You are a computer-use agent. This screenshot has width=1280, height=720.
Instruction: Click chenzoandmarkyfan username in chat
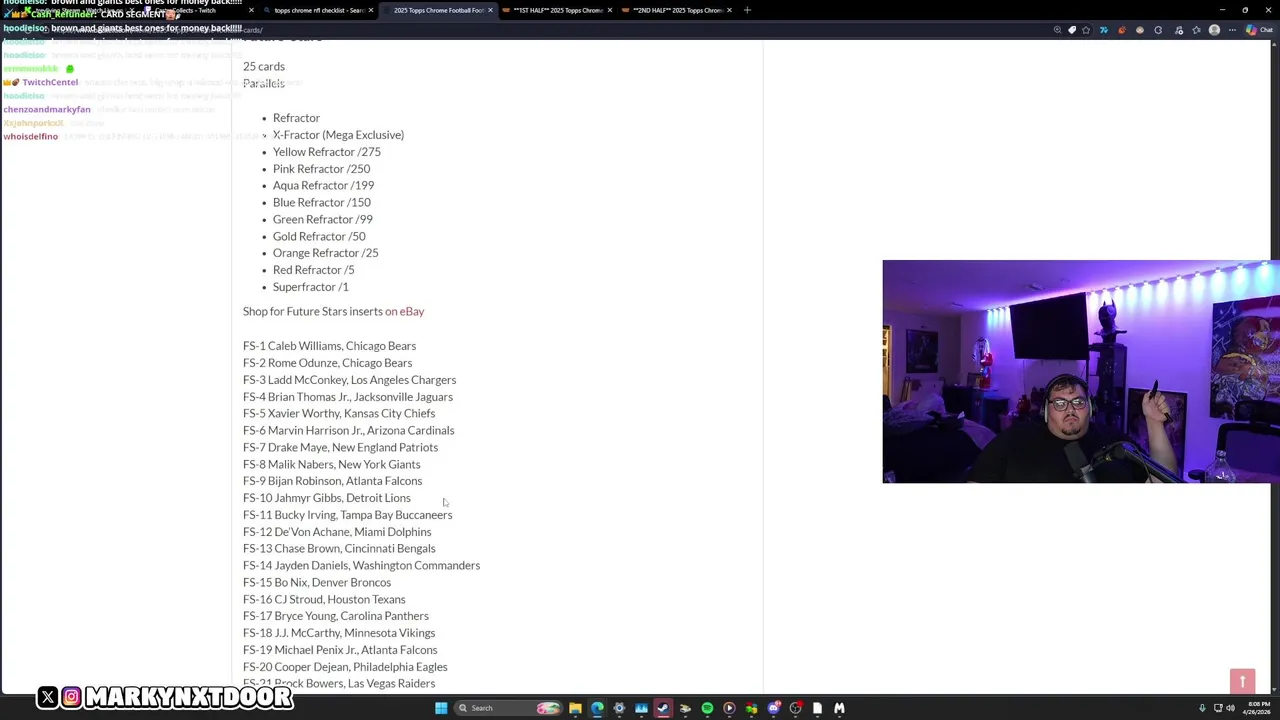tap(47, 109)
